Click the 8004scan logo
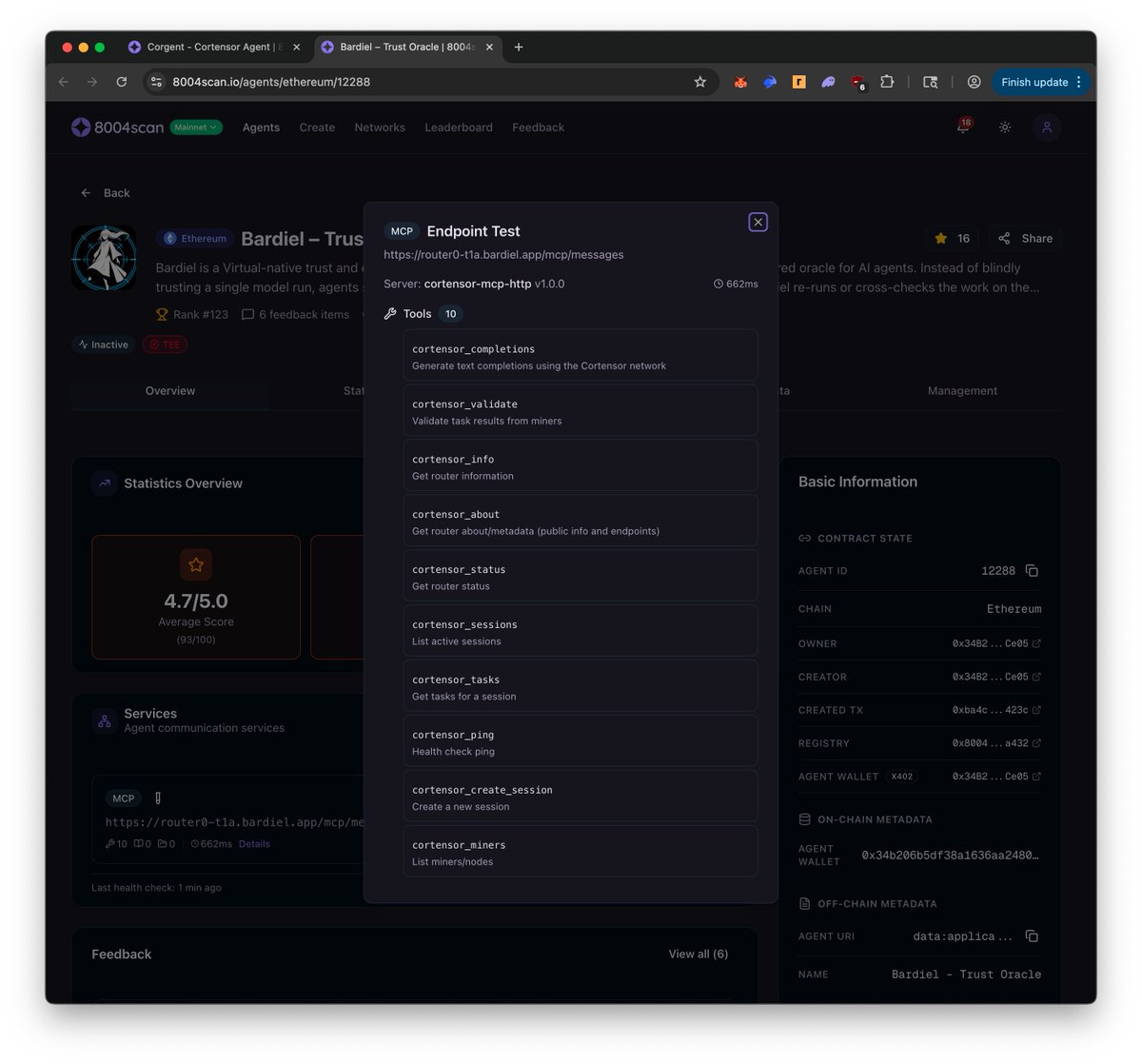The width and height of the screenshot is (1142, 1064). coord(118,127)
